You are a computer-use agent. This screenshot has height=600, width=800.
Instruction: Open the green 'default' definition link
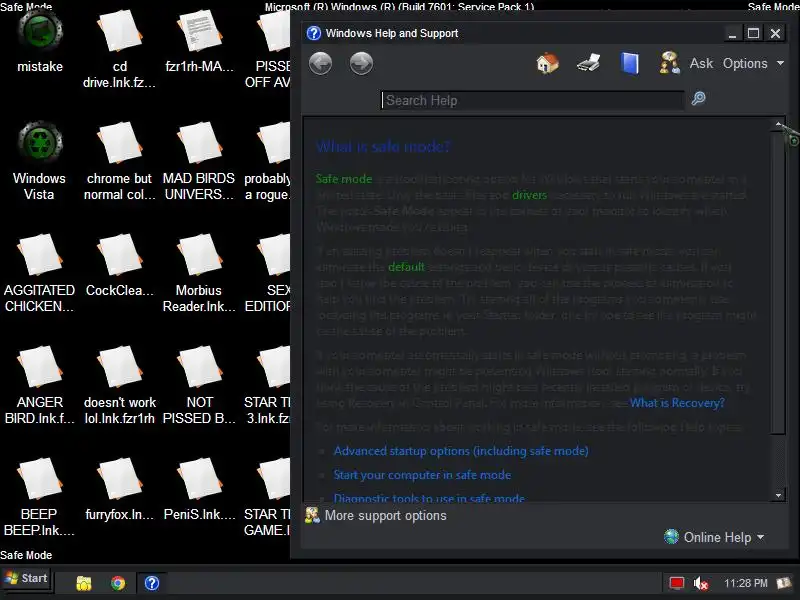coord(406,267)
